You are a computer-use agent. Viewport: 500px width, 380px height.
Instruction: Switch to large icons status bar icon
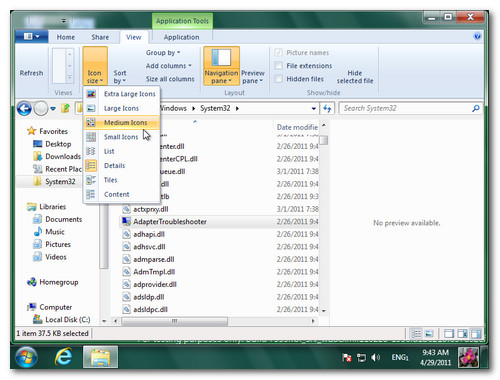click(429, 333)
